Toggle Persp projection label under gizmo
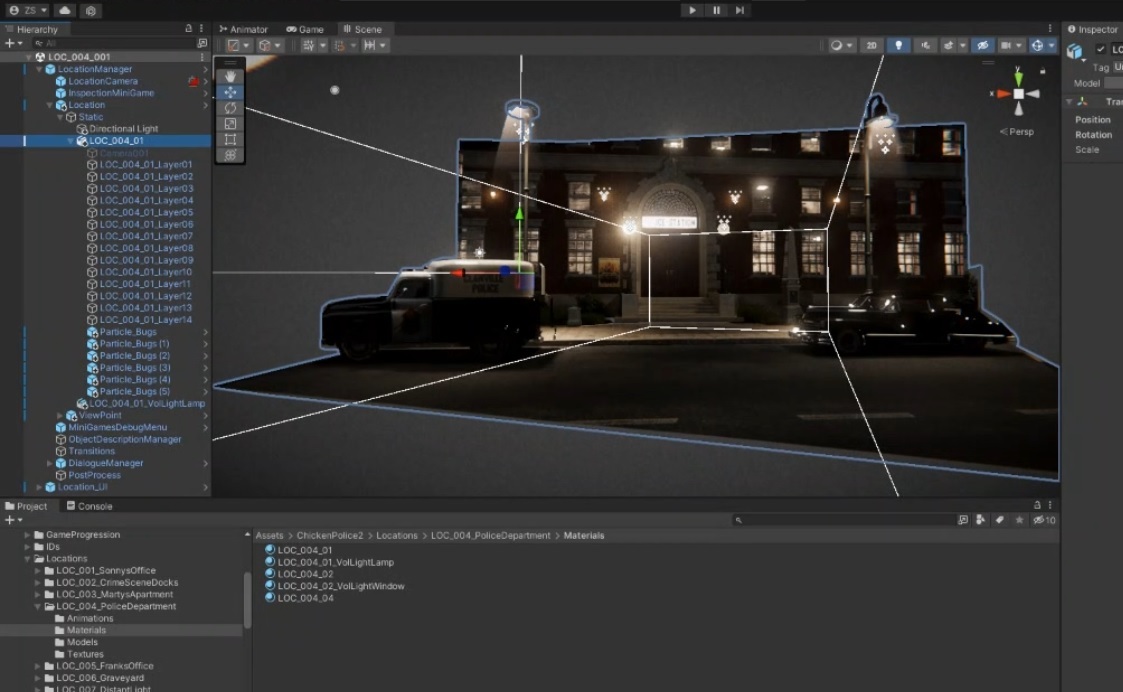This screenshot has width=1123, height=692. 1017,132
